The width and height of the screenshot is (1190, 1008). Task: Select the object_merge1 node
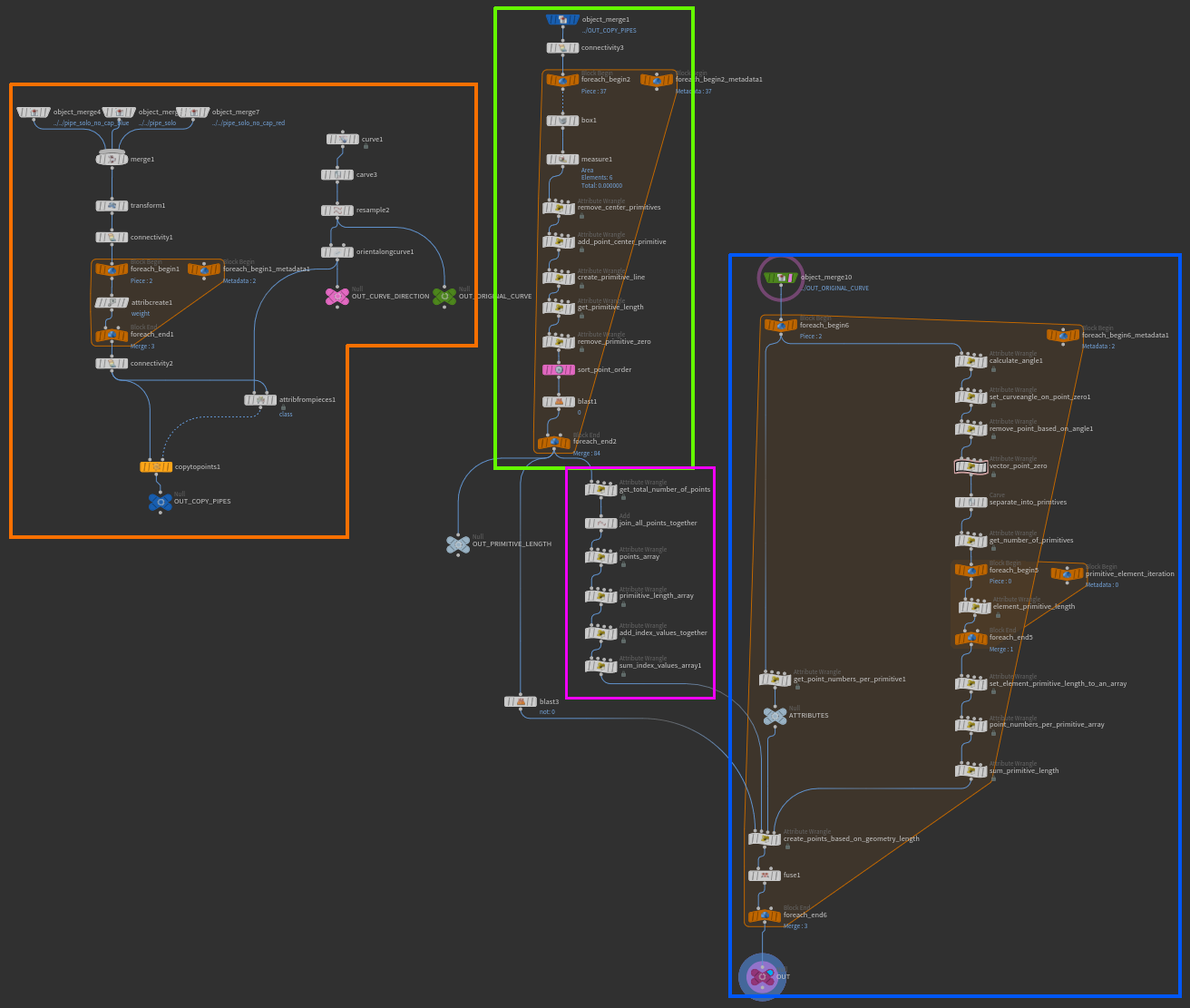562,19
